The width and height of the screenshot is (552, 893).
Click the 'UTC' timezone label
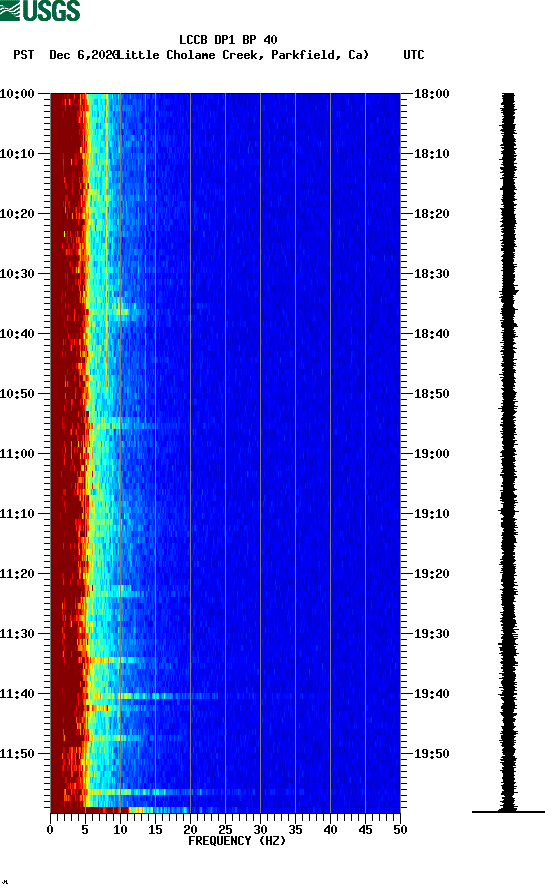click(x=414, y=55)
